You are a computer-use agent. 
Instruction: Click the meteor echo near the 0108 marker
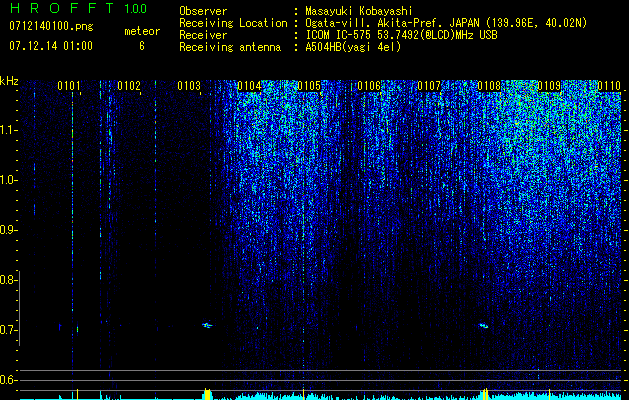pyautogui.click(x=484, y=325)
